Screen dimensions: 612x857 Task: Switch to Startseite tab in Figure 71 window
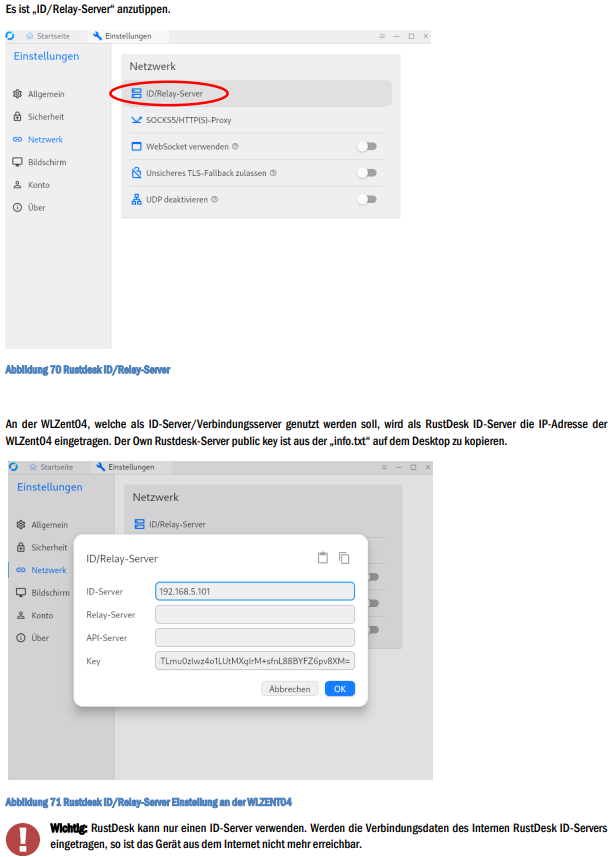pos(51,467)
